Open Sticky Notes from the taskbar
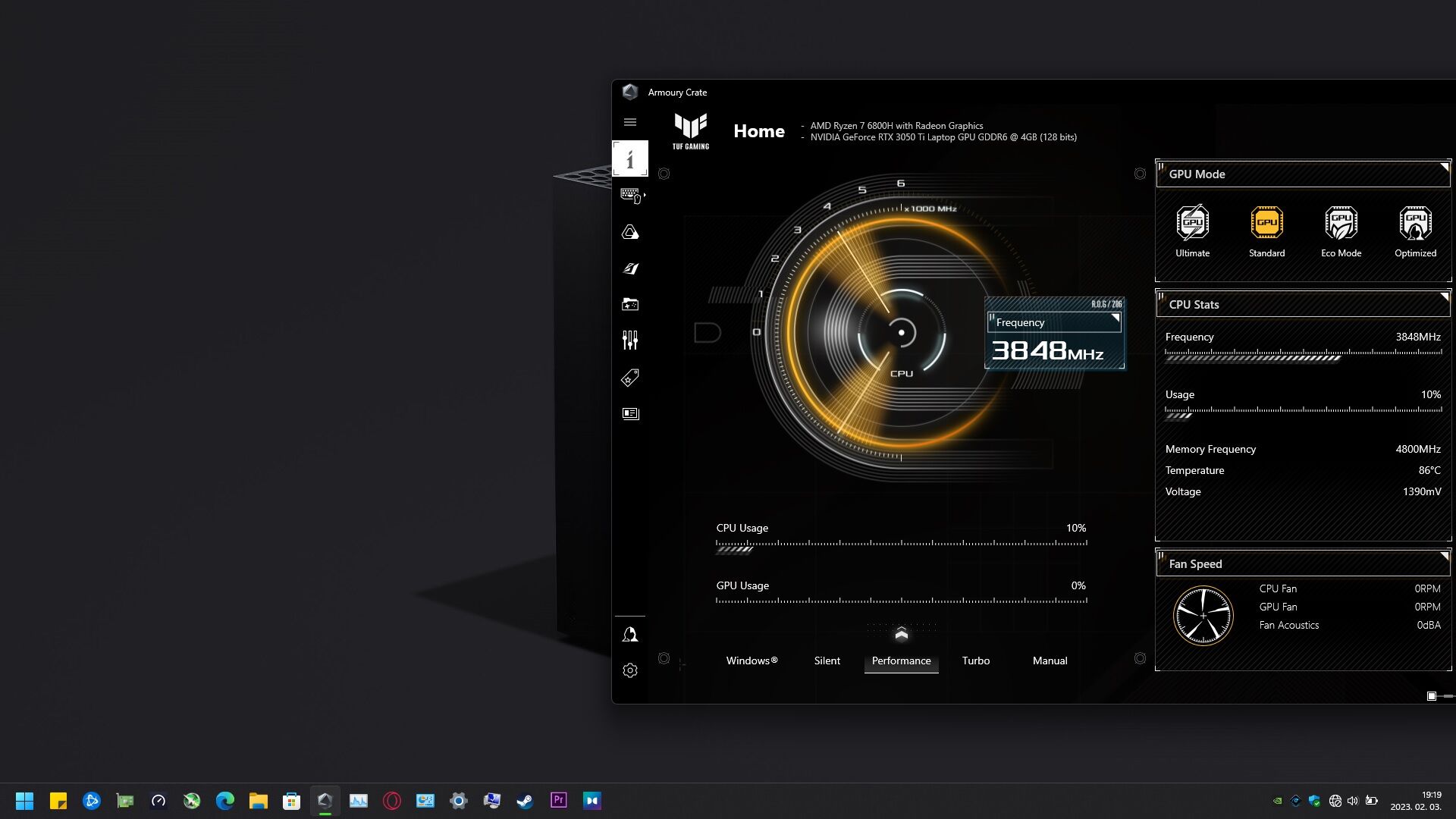 58,801
